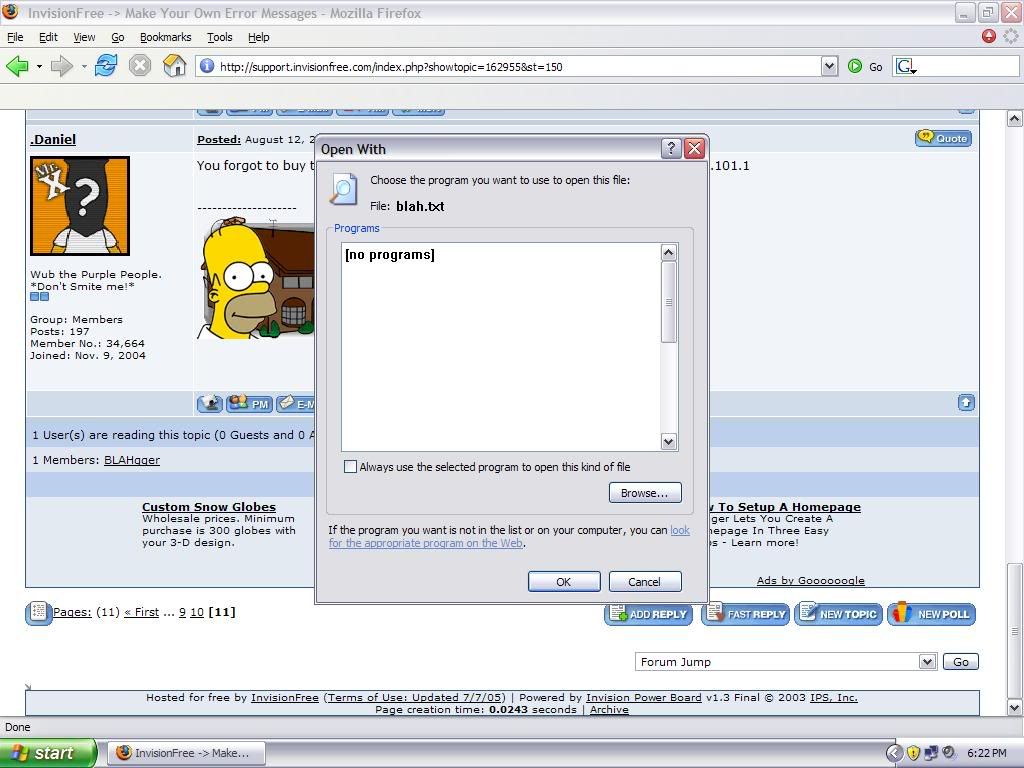Click the security shield tray icon
This screenshot has height=768, width=1024.
(x=913, y=753)
